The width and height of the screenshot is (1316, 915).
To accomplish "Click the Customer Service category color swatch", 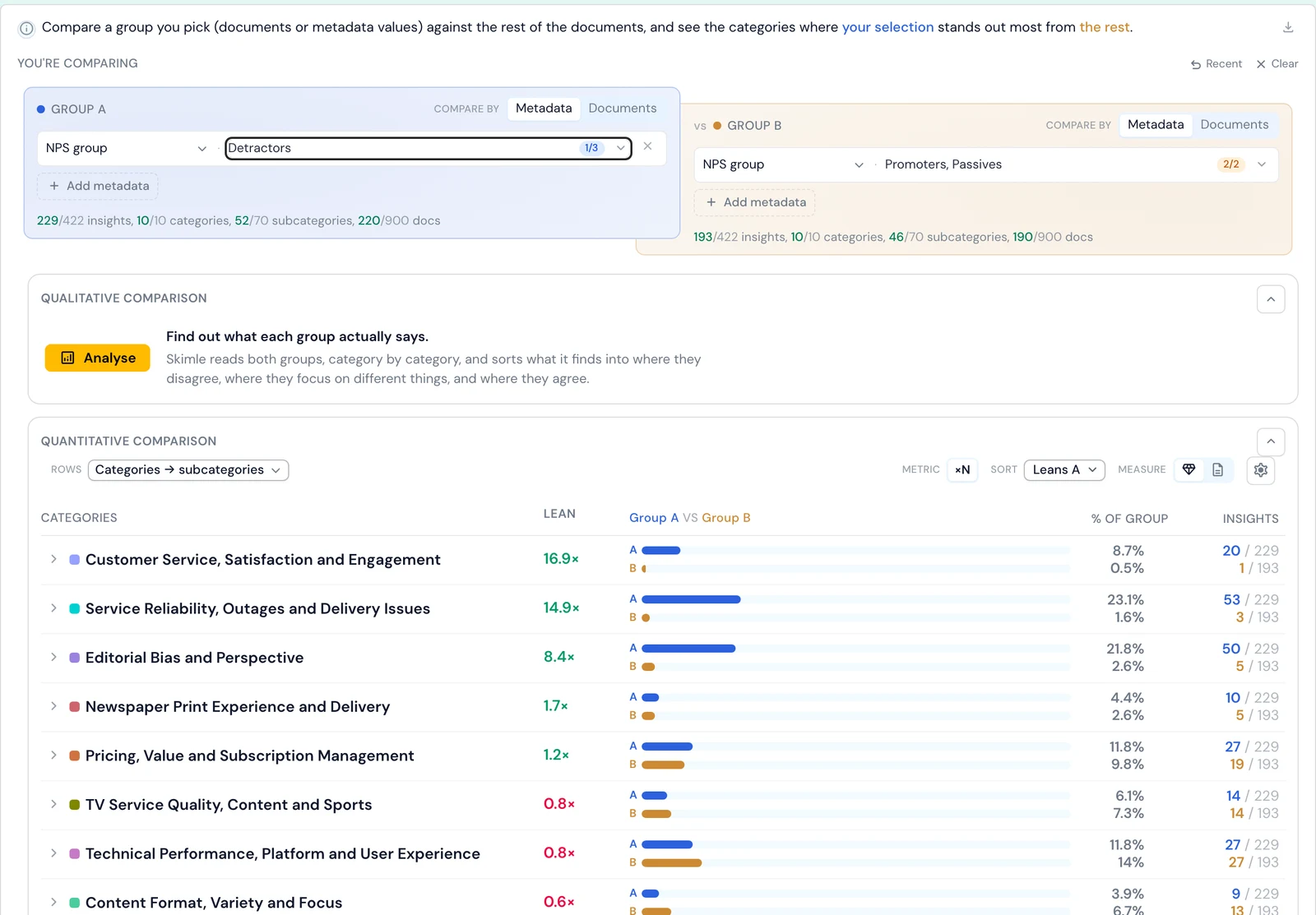I will pyautogui.click(x=74, y=560).
